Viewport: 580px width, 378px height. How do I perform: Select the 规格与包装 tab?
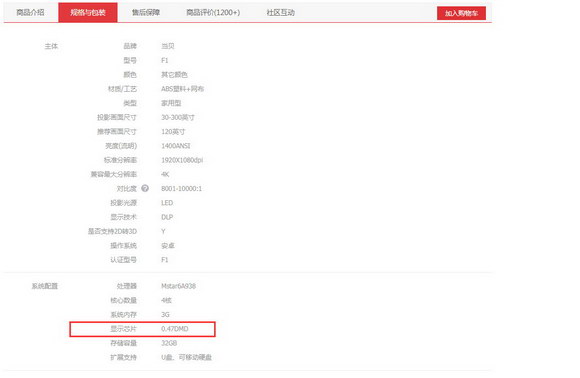[x=88, y=13]
